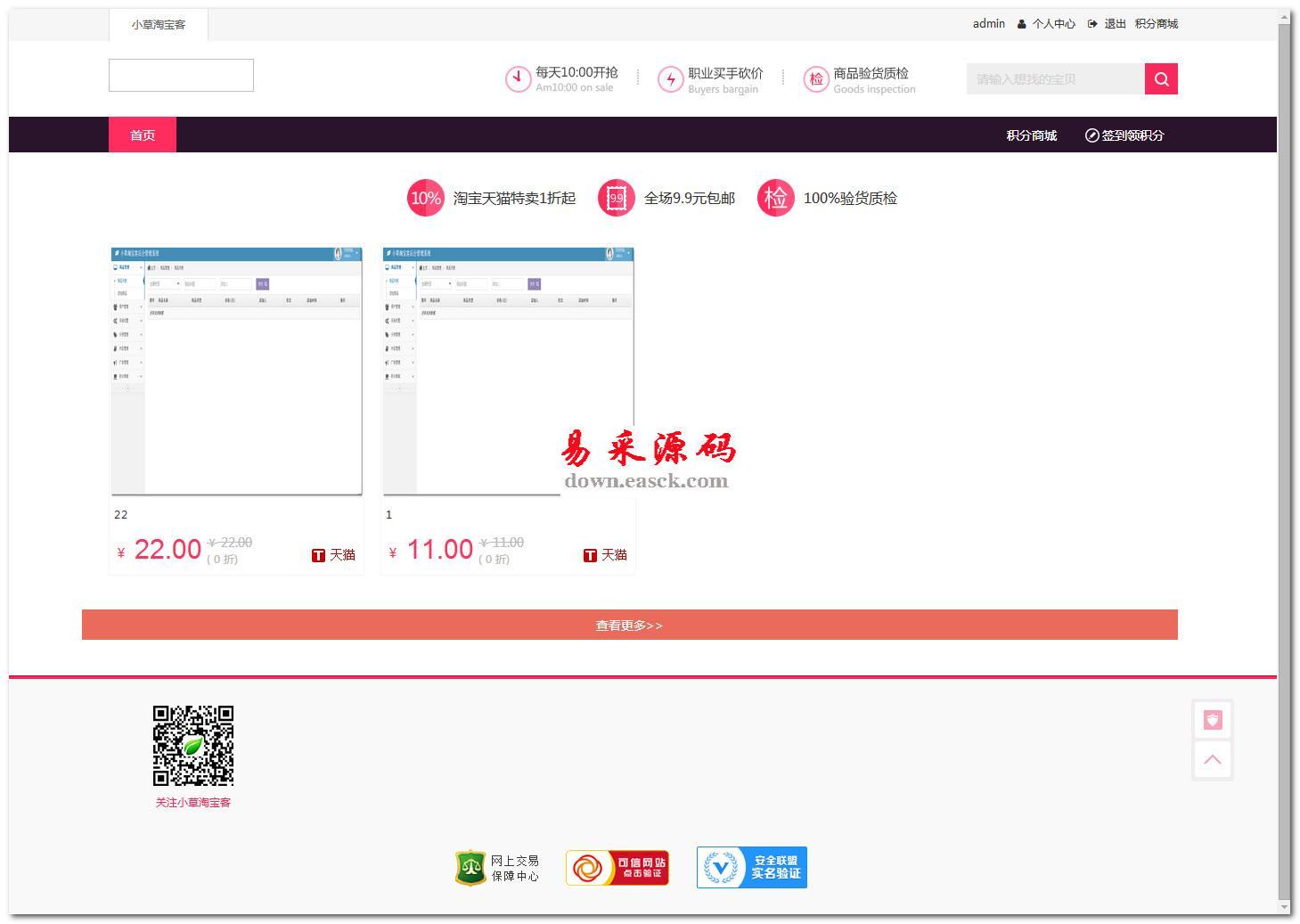Click 签到领积分 sign-in link
1300x924 pixels.
1124,135
